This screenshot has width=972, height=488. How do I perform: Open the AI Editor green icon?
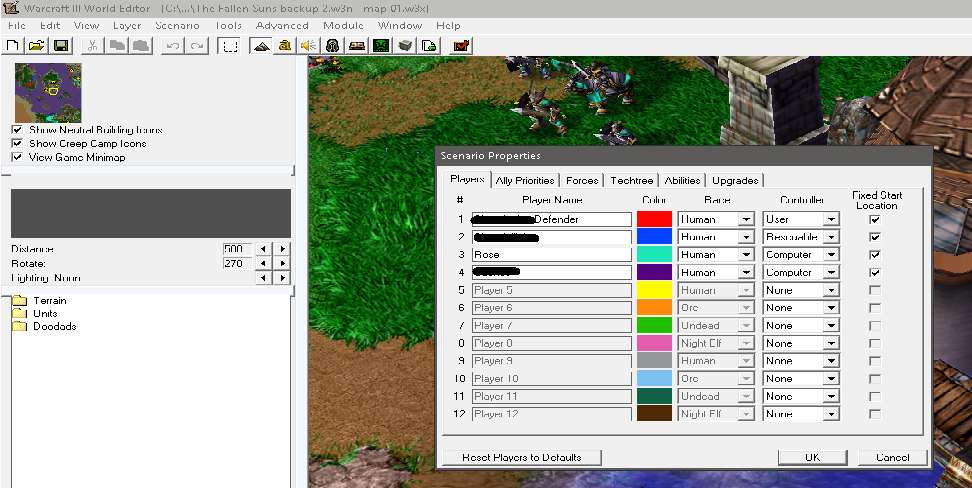[381, 46]
